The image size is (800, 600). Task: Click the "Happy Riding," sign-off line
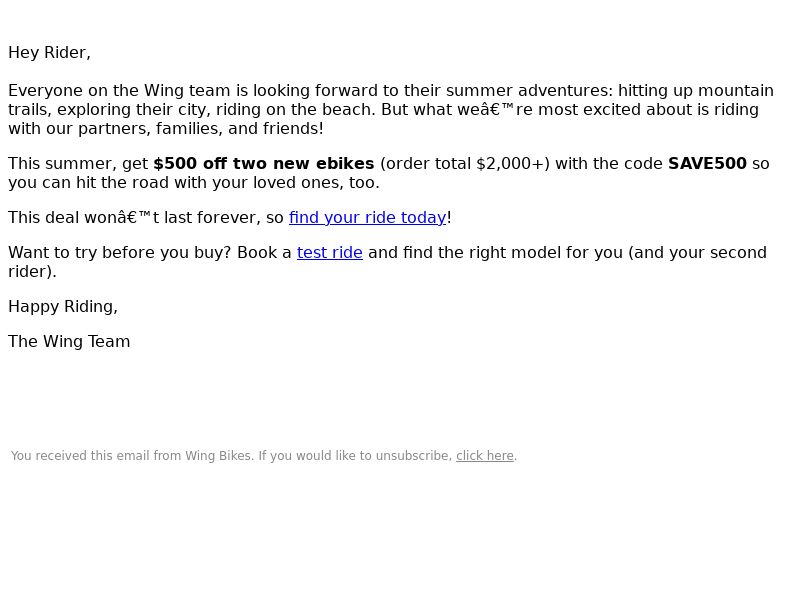[63, 307]
